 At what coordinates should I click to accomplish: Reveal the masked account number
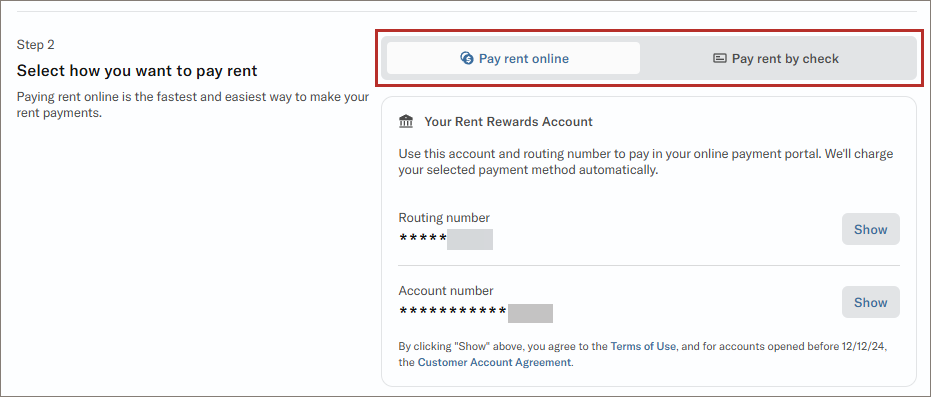pyautogui.click(x=870, y=303)
